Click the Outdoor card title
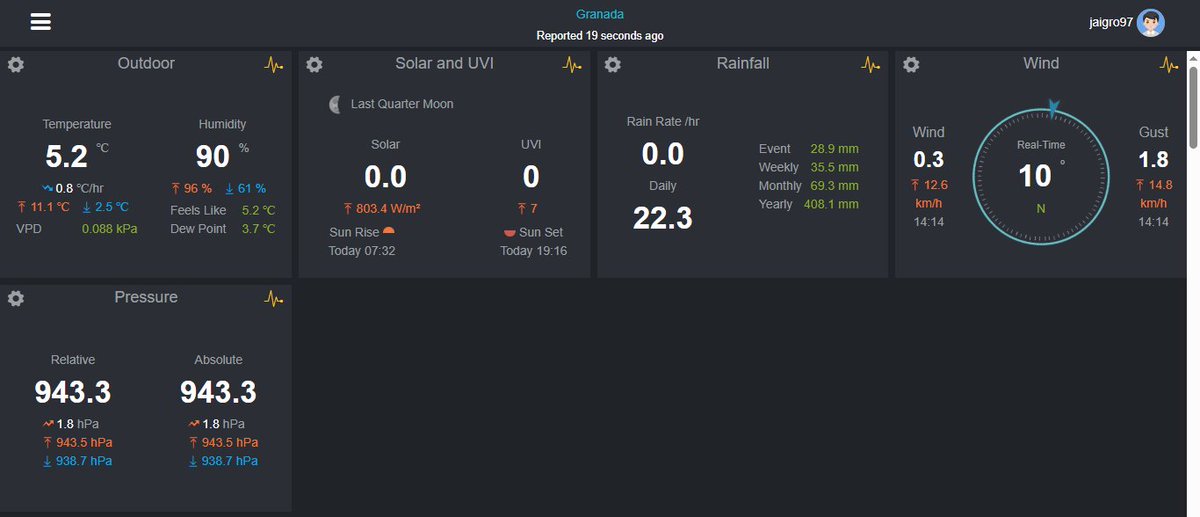The width and height of the screenshot is (1200, 517). click(146, 63)
